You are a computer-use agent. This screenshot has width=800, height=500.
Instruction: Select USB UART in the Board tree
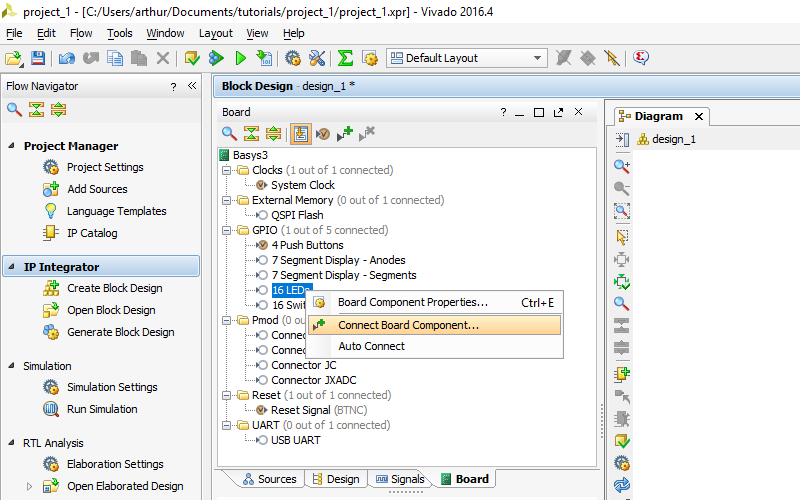[296, 440]
